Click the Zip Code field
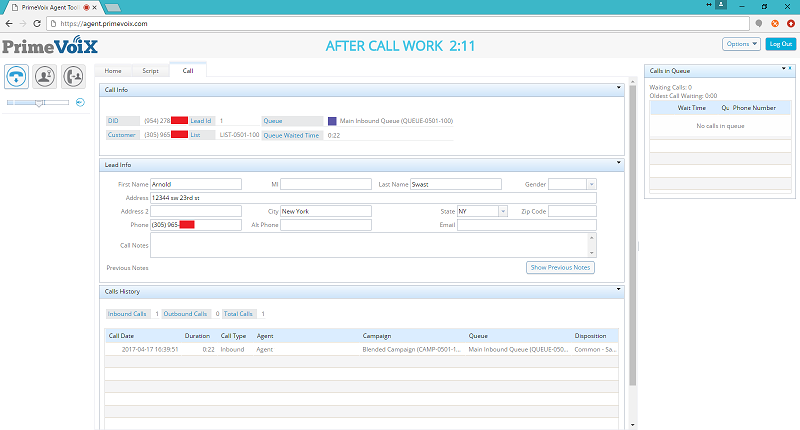The image size is (800, 430). tap(572, 211)
